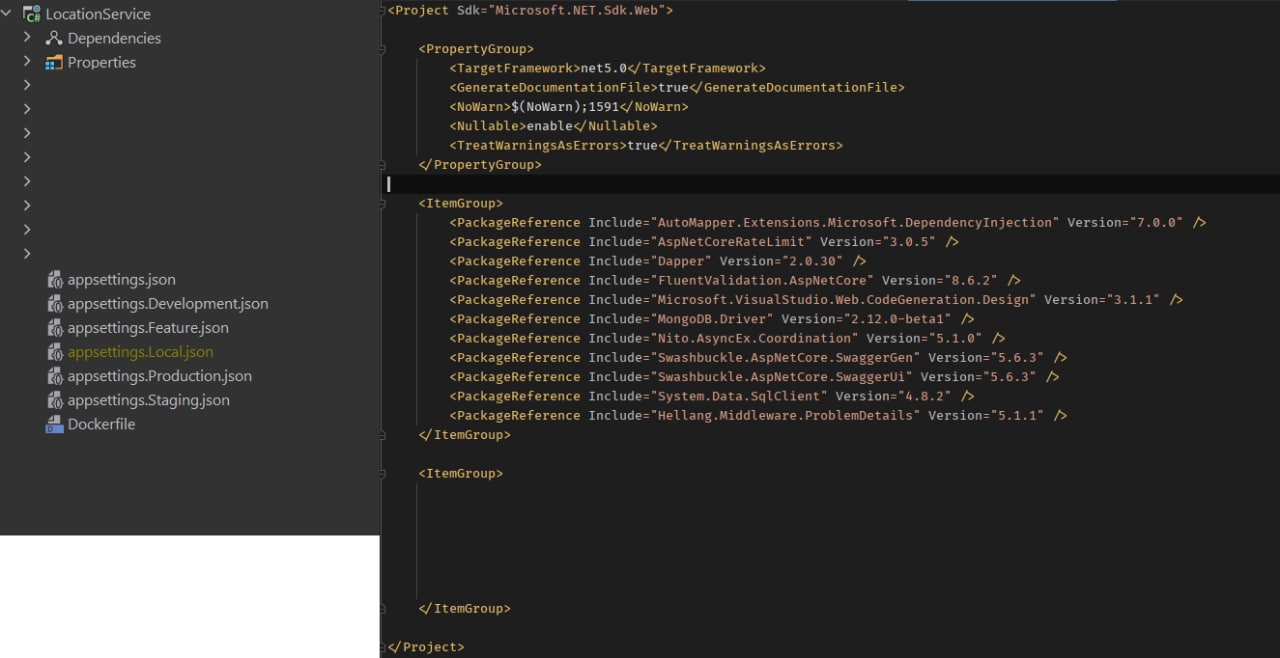The height and width of the screenshot is (658, 1280).
Task: Expand the Properties folder
Action: tap(27, 62)
